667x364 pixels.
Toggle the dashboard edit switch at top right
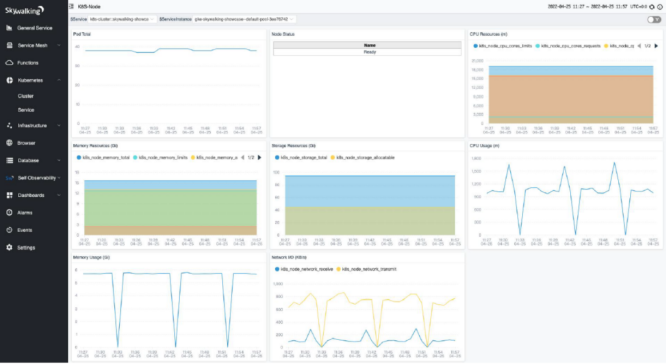pos(654,20)
